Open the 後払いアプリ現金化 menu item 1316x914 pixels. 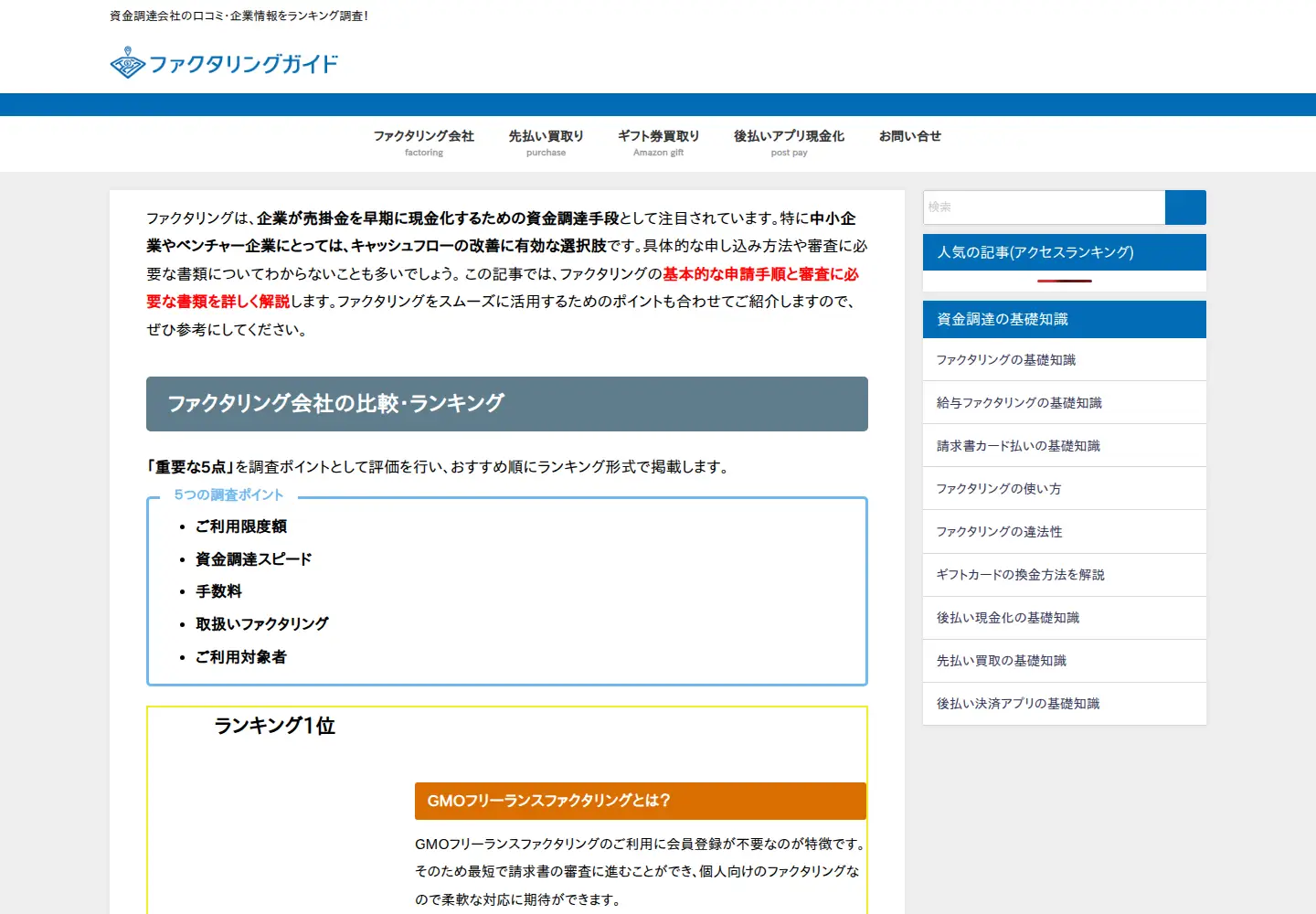click(790, 143)
